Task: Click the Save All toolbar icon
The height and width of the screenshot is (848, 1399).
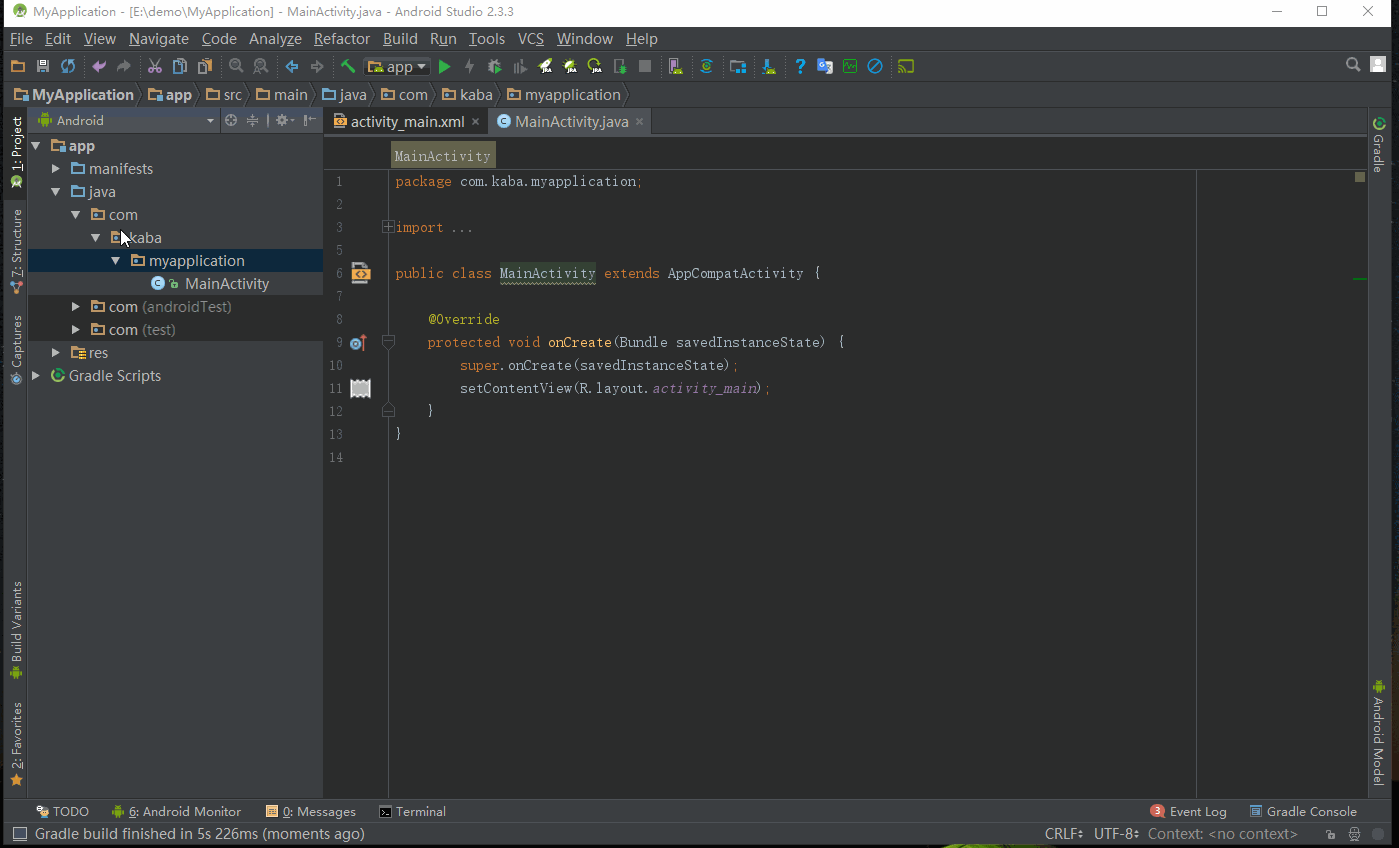Action: coord(42,66)
